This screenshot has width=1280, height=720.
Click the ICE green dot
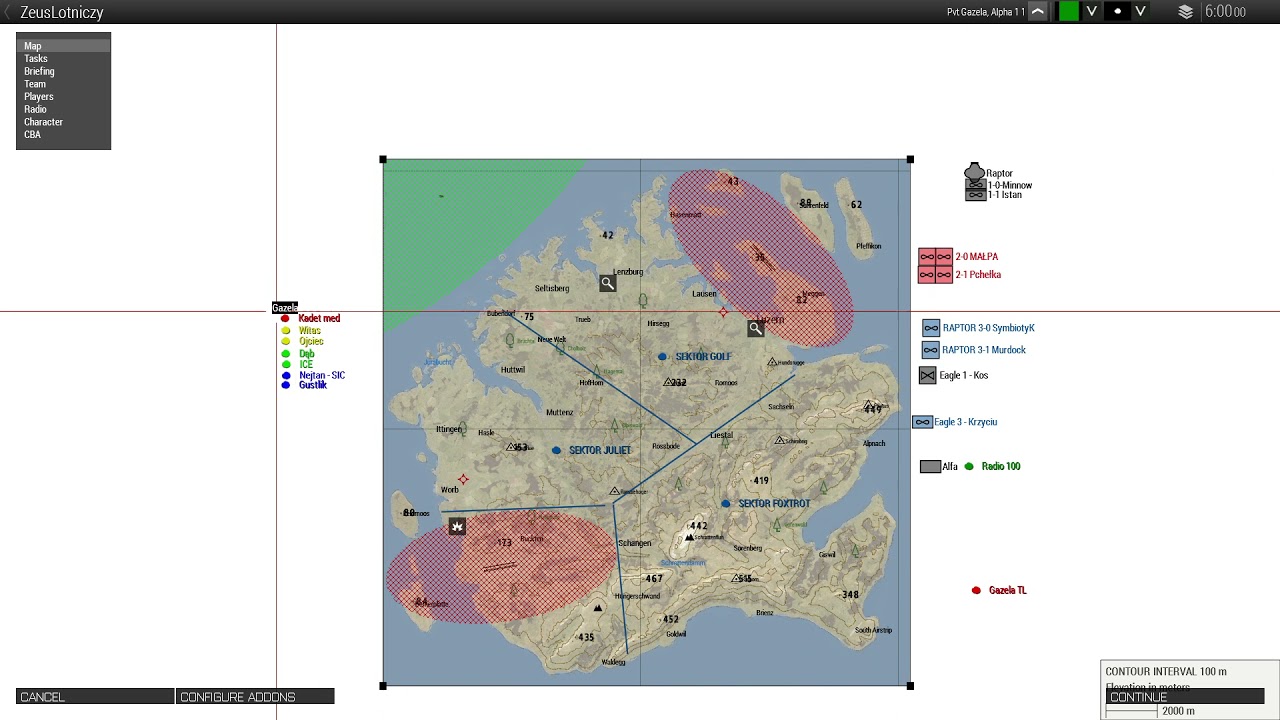click(x=286, y=365)
